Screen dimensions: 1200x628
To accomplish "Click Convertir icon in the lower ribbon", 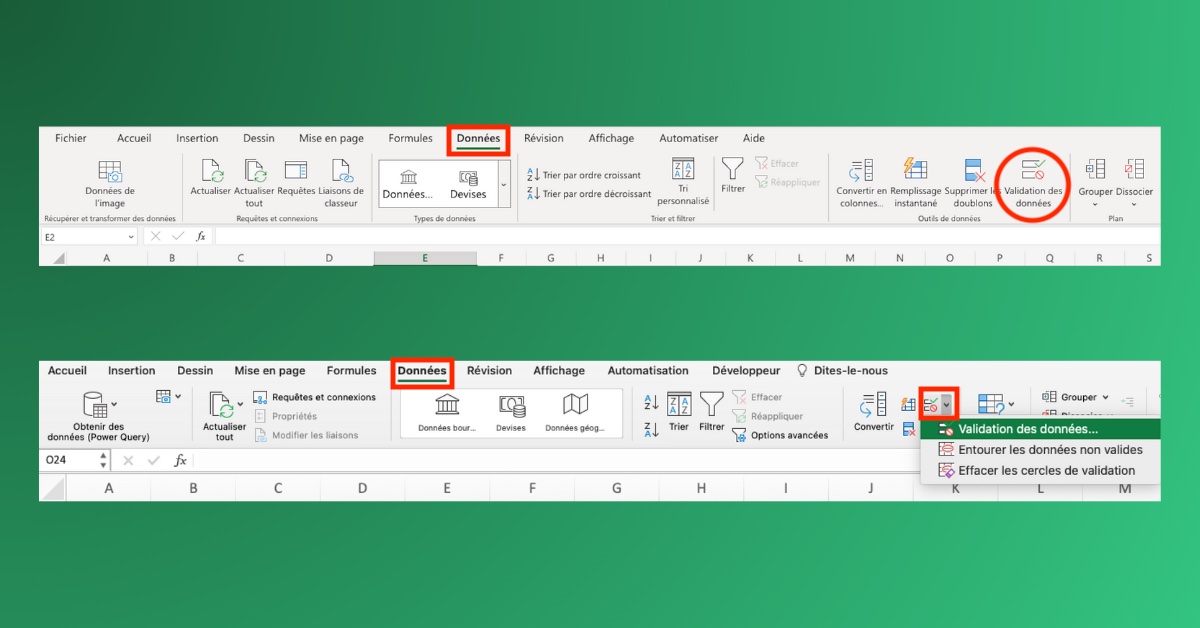I will [x=873, y=404].
